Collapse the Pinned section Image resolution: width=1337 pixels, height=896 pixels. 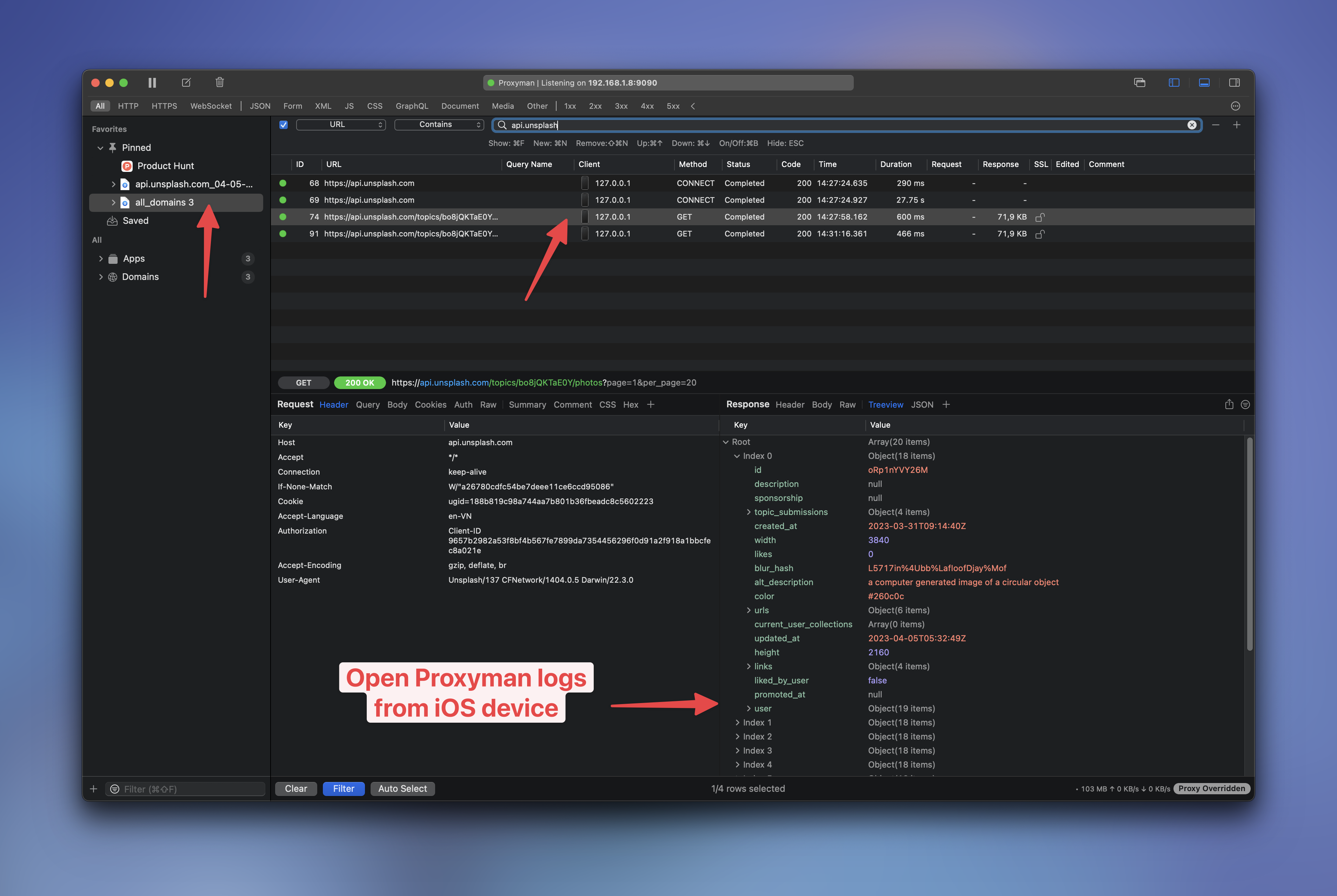pos(101,148)
